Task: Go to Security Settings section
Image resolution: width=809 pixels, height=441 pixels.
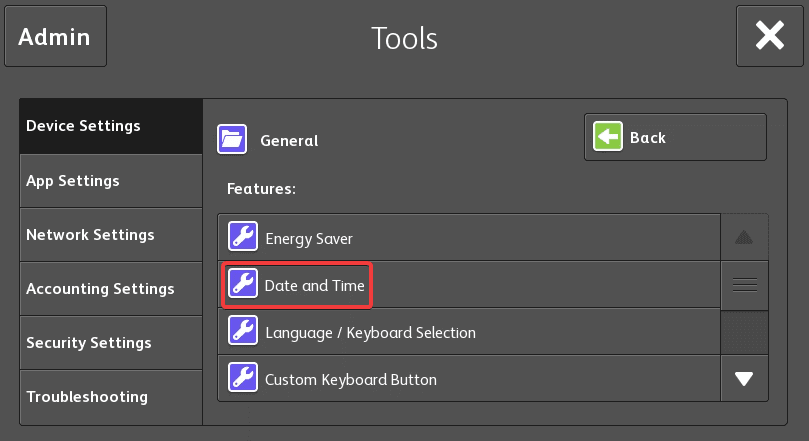Action: [x=110, y=343]
